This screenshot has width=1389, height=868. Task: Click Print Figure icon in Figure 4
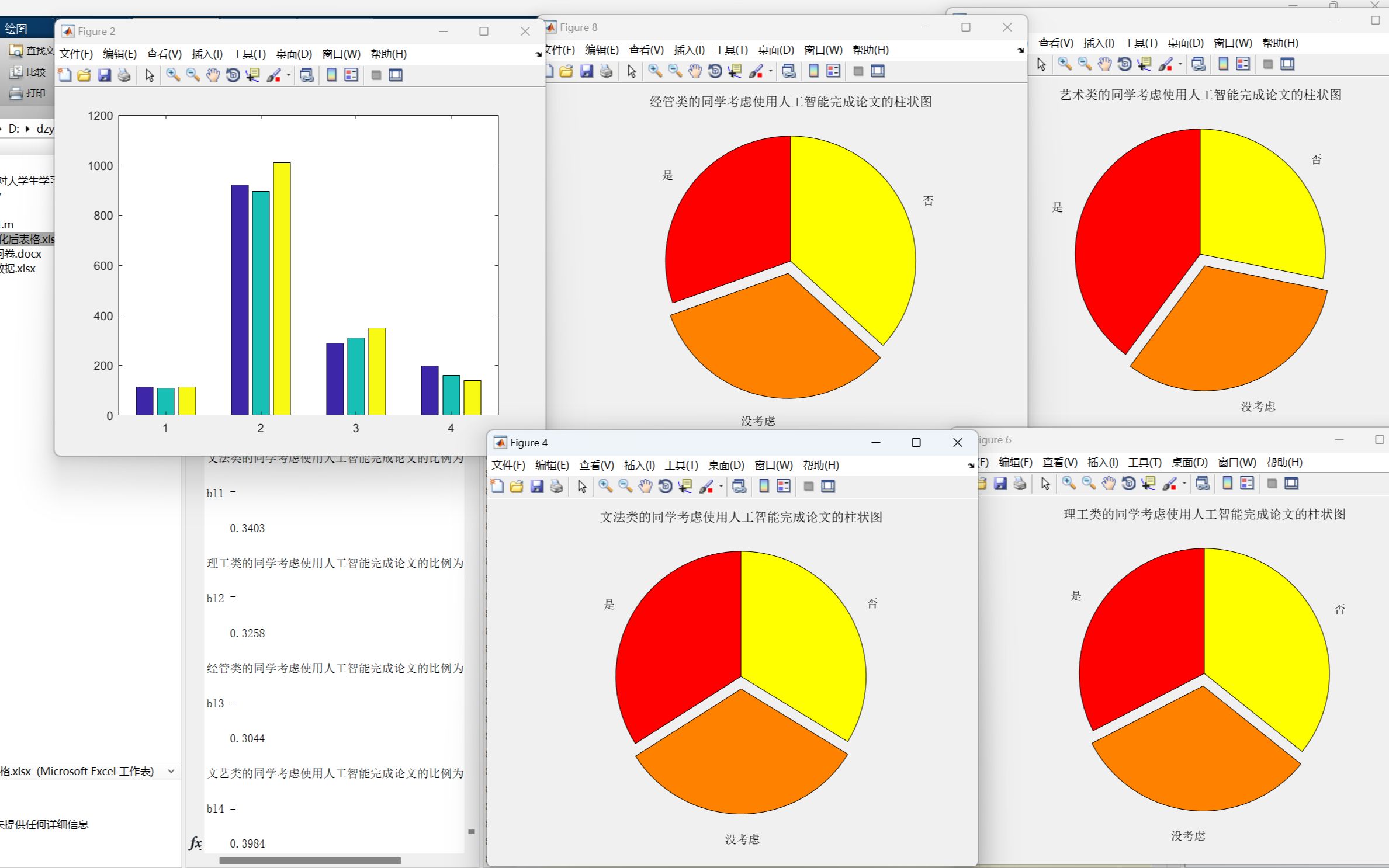[556, 486]
